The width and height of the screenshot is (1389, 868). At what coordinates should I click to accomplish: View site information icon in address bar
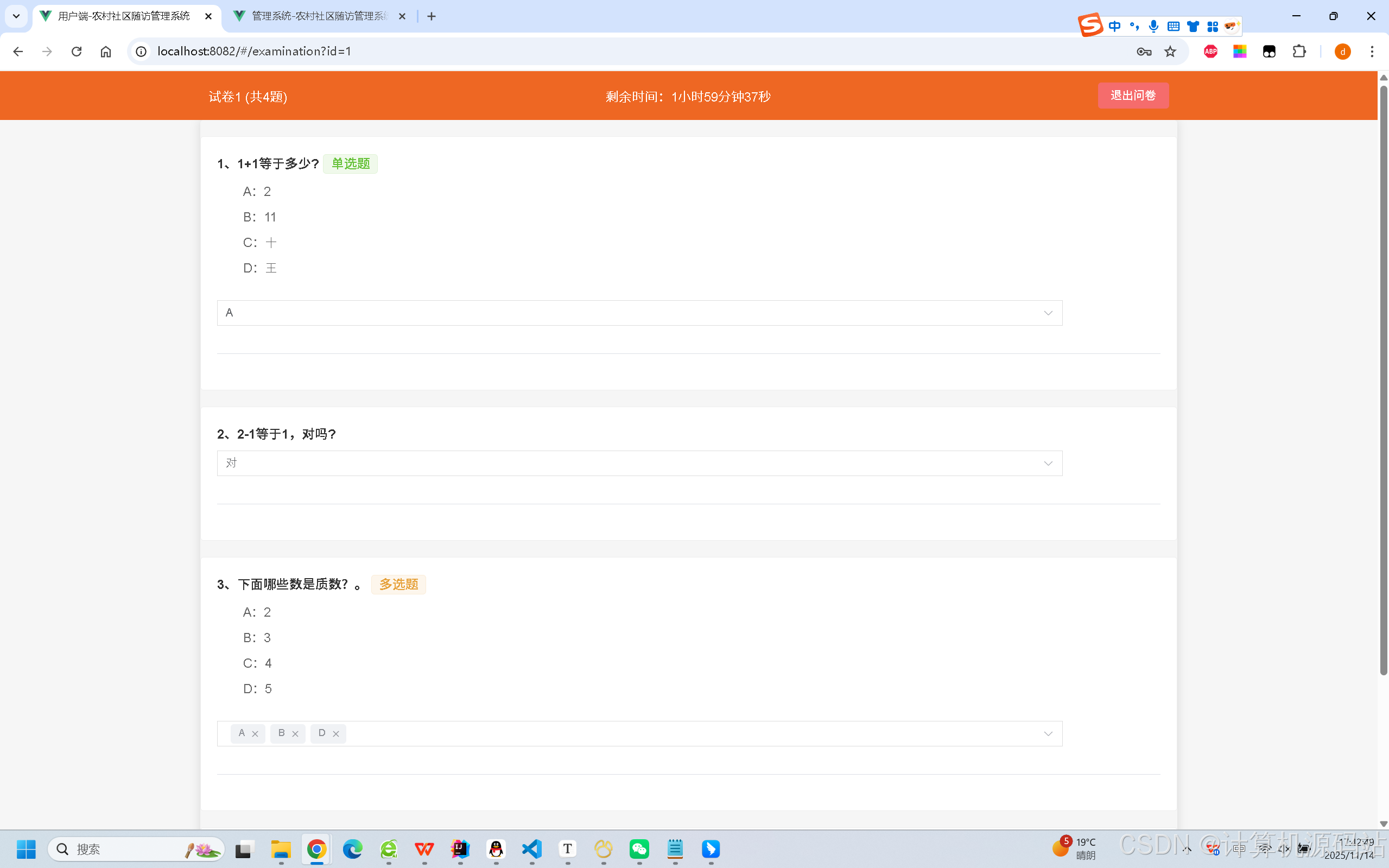[x=141, y=52]
